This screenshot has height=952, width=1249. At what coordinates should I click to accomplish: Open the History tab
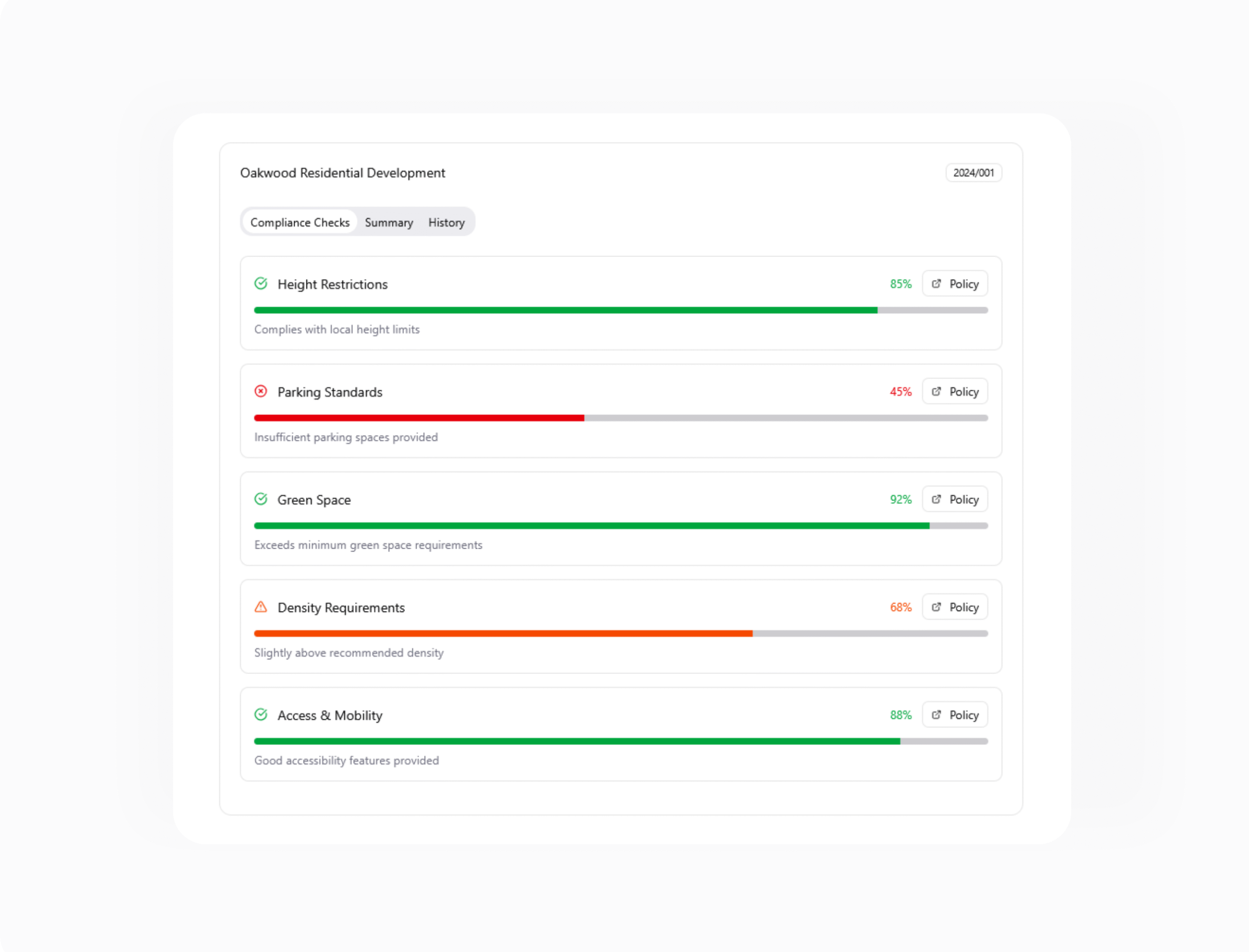(x=446, y=222)
